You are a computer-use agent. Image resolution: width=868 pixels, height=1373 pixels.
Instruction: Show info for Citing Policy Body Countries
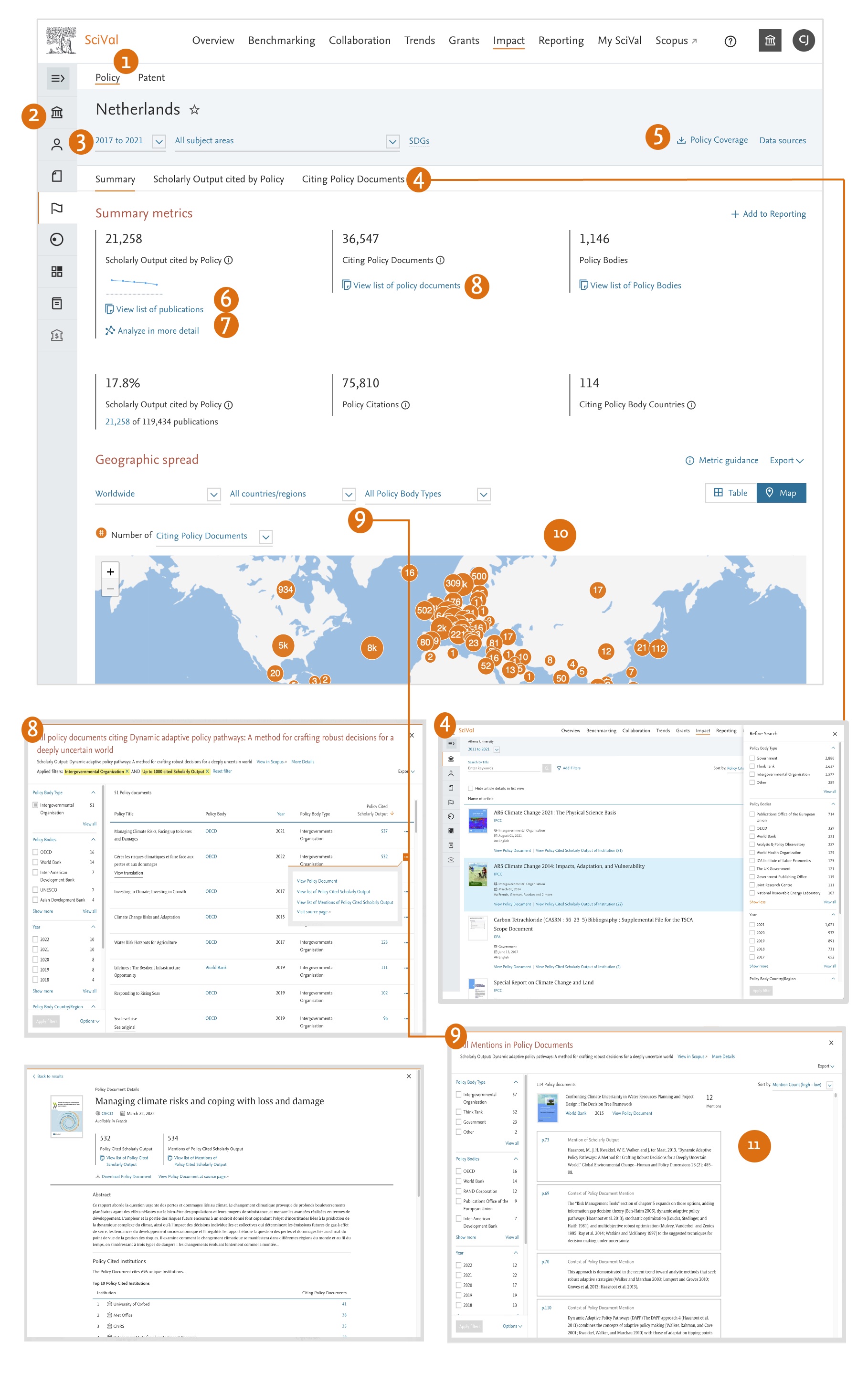tap(691, 405)
